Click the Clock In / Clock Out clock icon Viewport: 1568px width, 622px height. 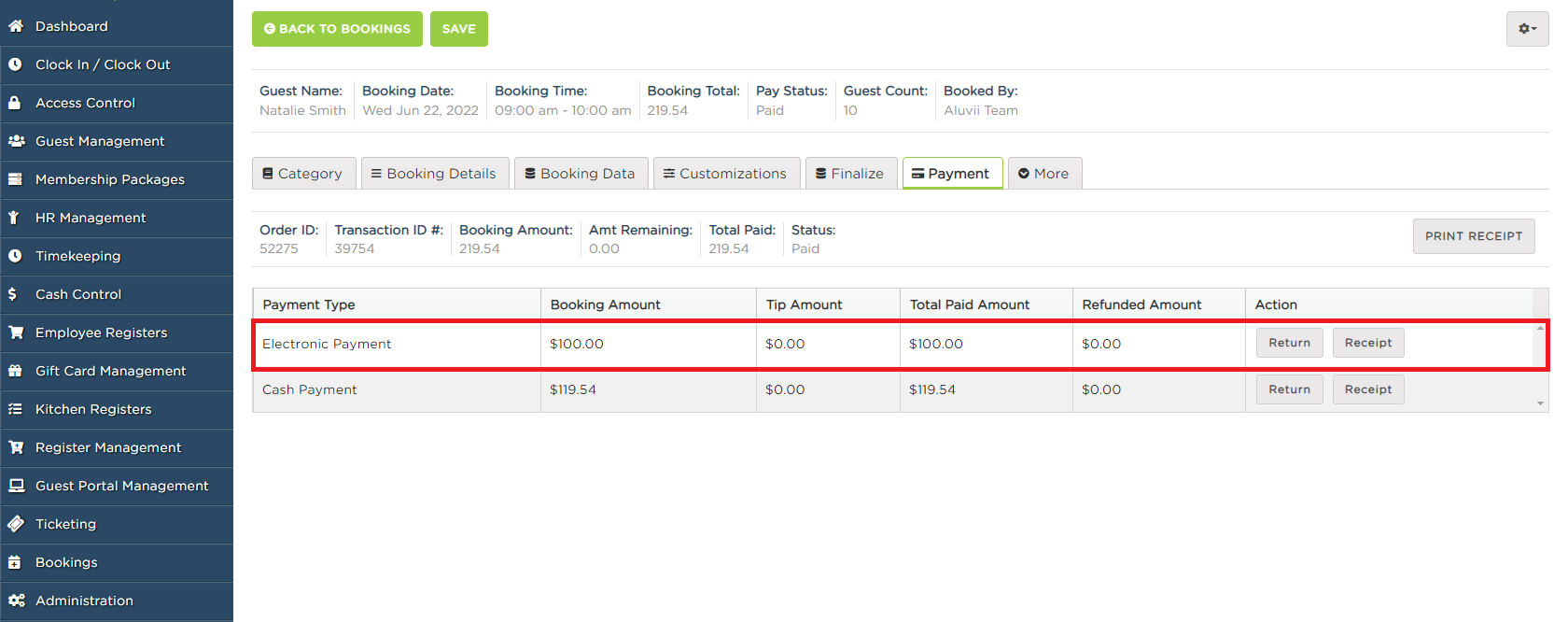[15, 64]
